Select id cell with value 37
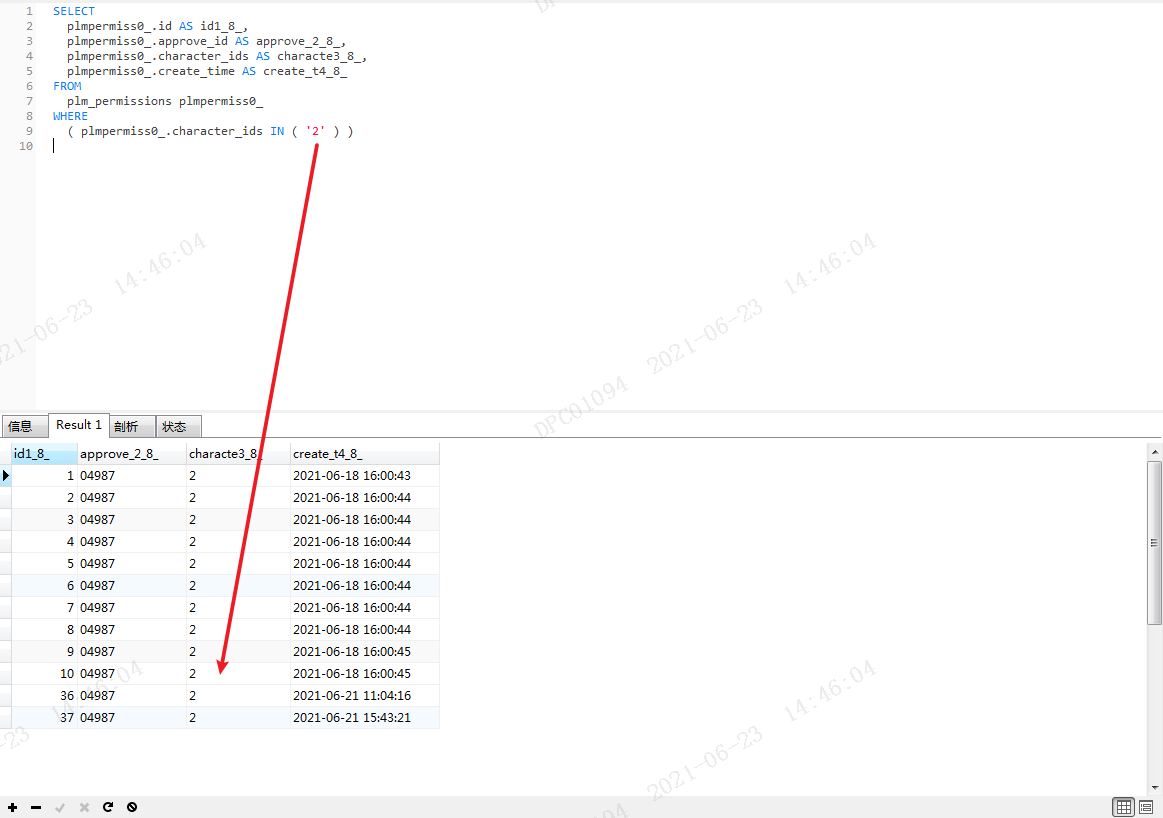This screenshot has width=1163, height=818. coord(44,718)
